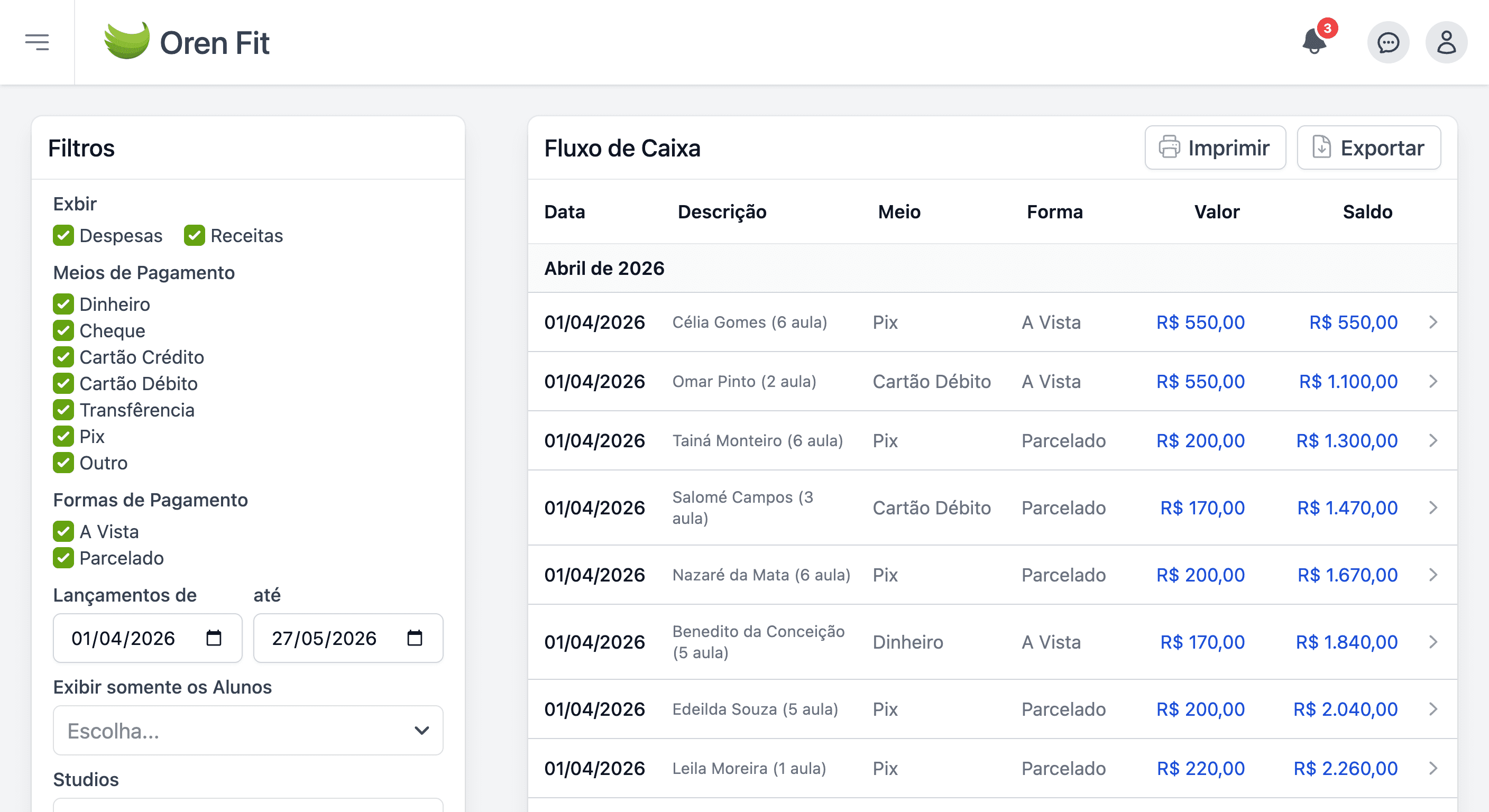Click the Valor column header
1489x812 pixels.
coord(1217,211)
